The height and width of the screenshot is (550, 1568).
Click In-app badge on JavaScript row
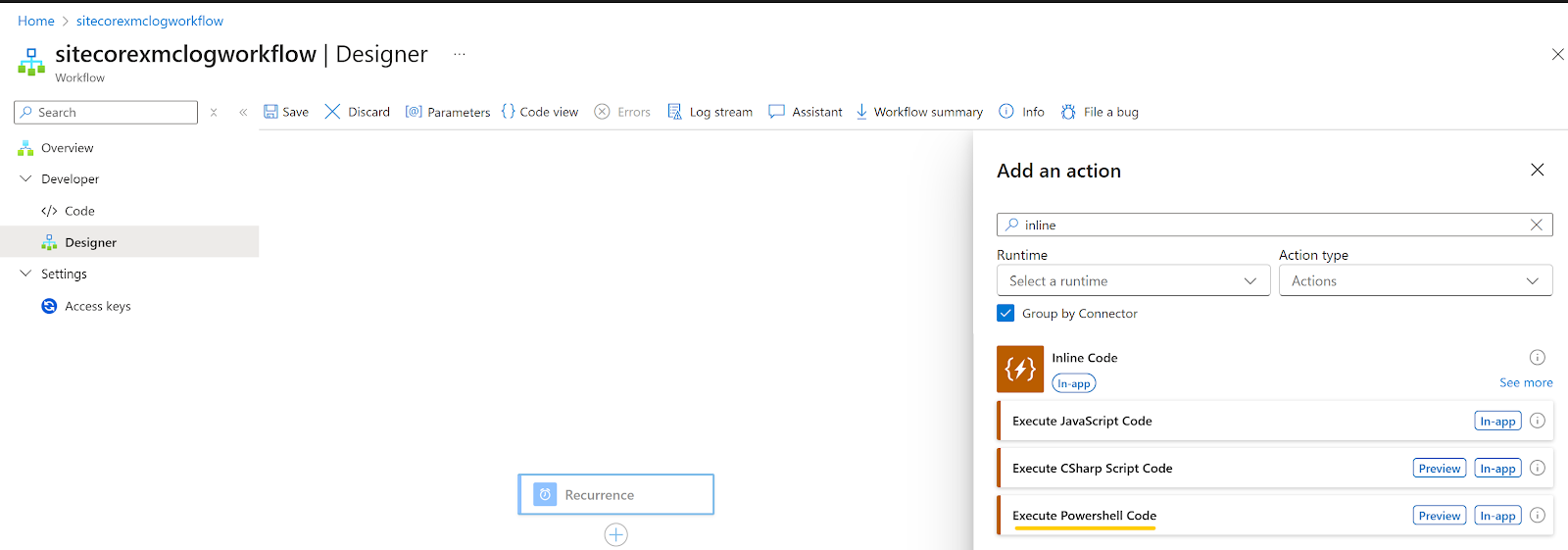pyautogui.click(x=1497, y=421)
